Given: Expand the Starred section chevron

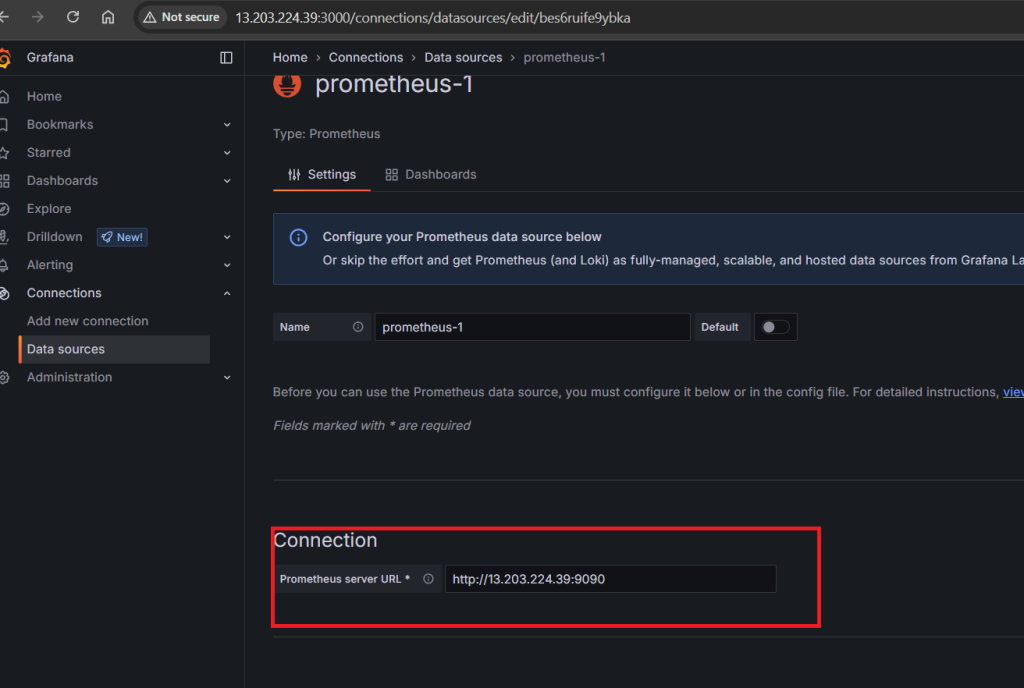Looking at the screenshot, I should pos(227,153).
